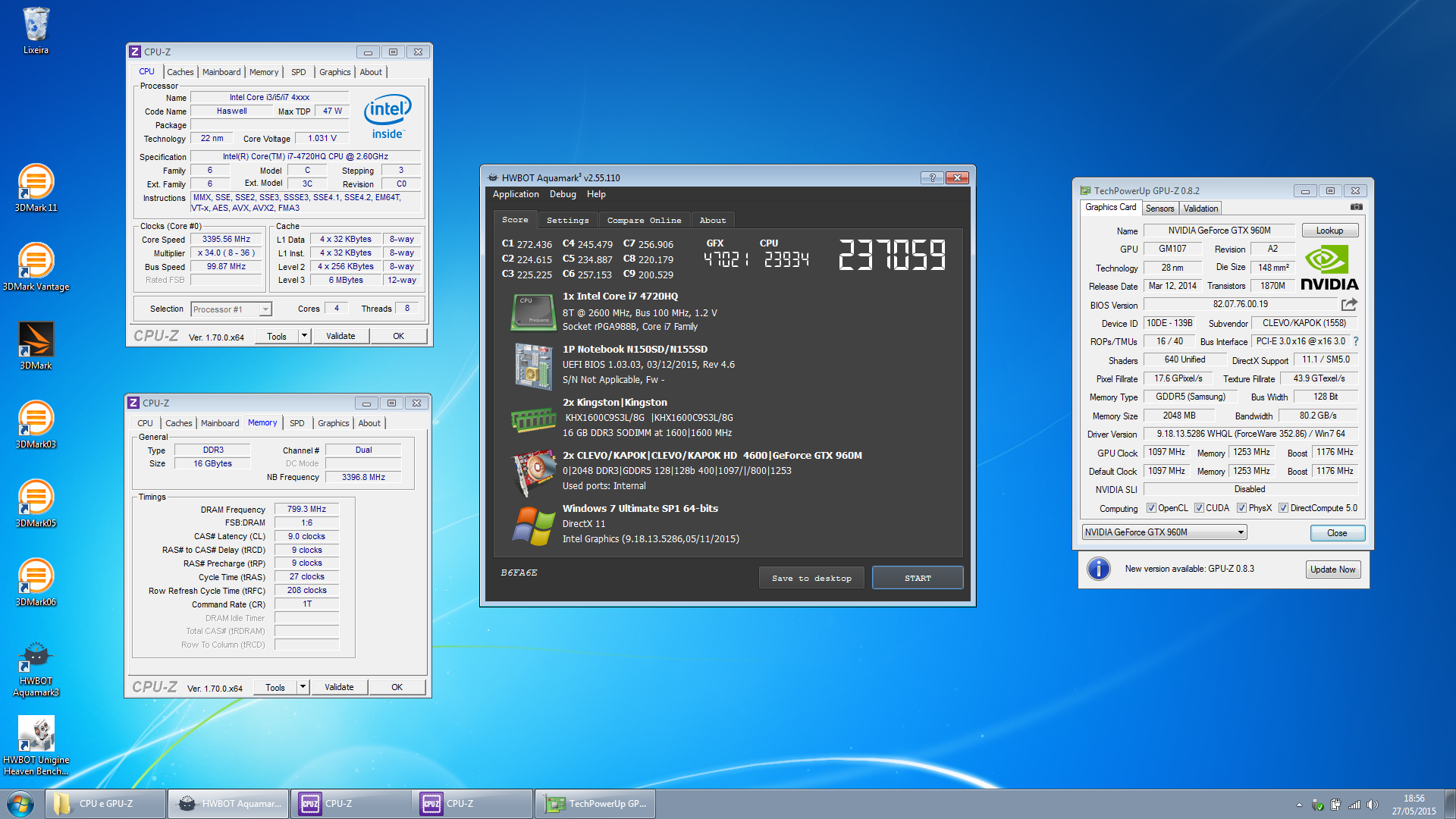Click OK in the Memory CPU-Z window

click(397, 687)
